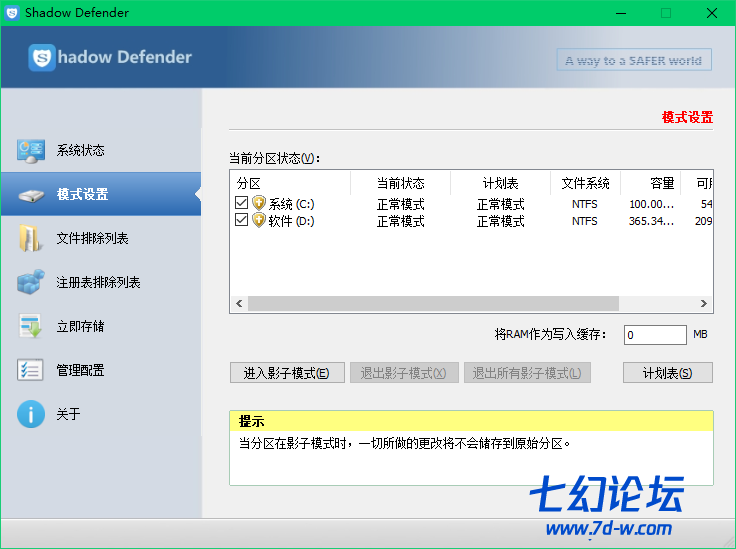Open 管理配置 page
The width and height of the screenshot is (736, 549).
101,370
